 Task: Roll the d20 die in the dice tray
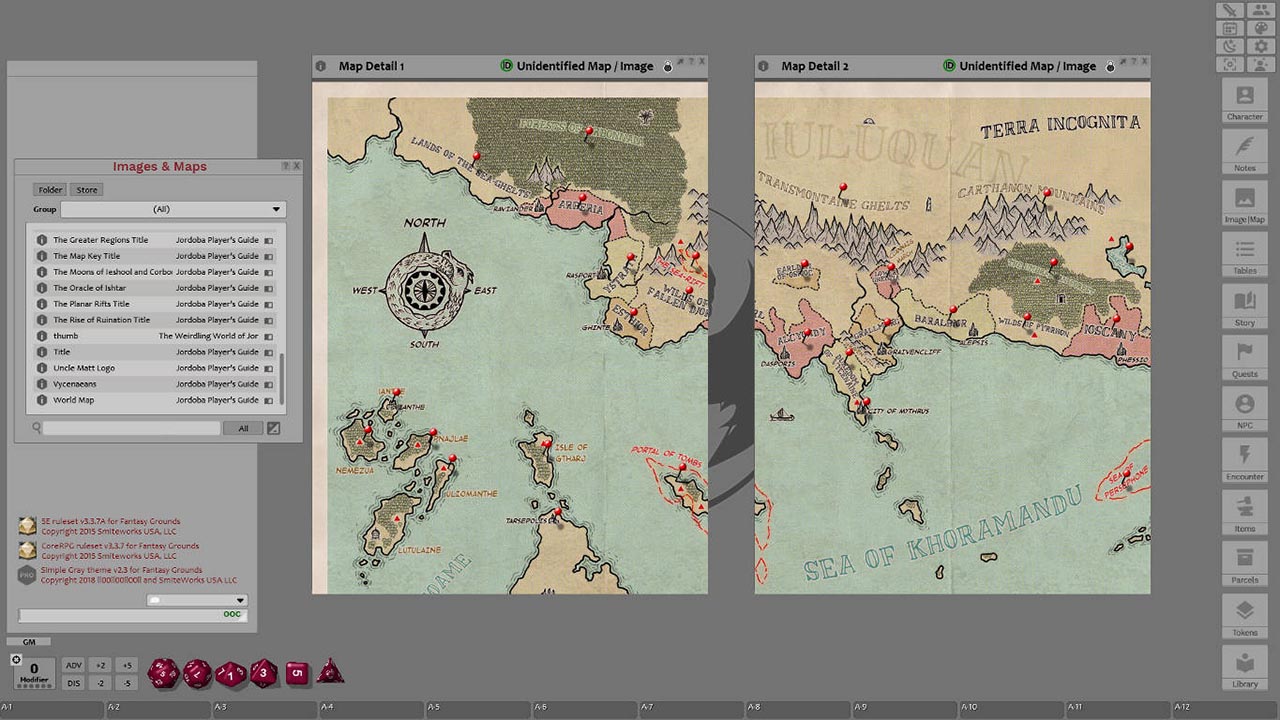pyautogui.click(x=165, y=672)
